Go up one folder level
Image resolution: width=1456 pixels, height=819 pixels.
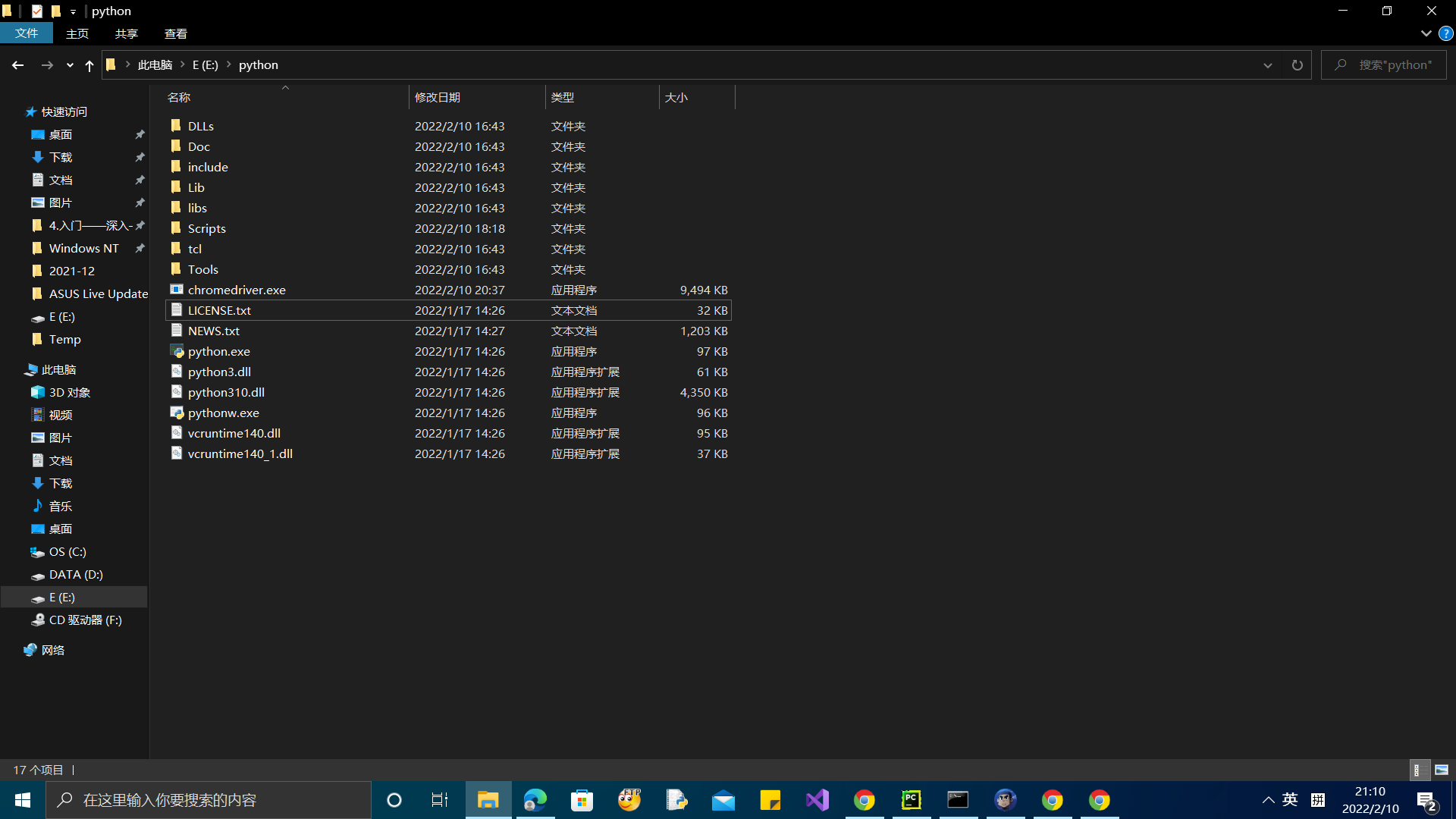(x=89, y=65)
